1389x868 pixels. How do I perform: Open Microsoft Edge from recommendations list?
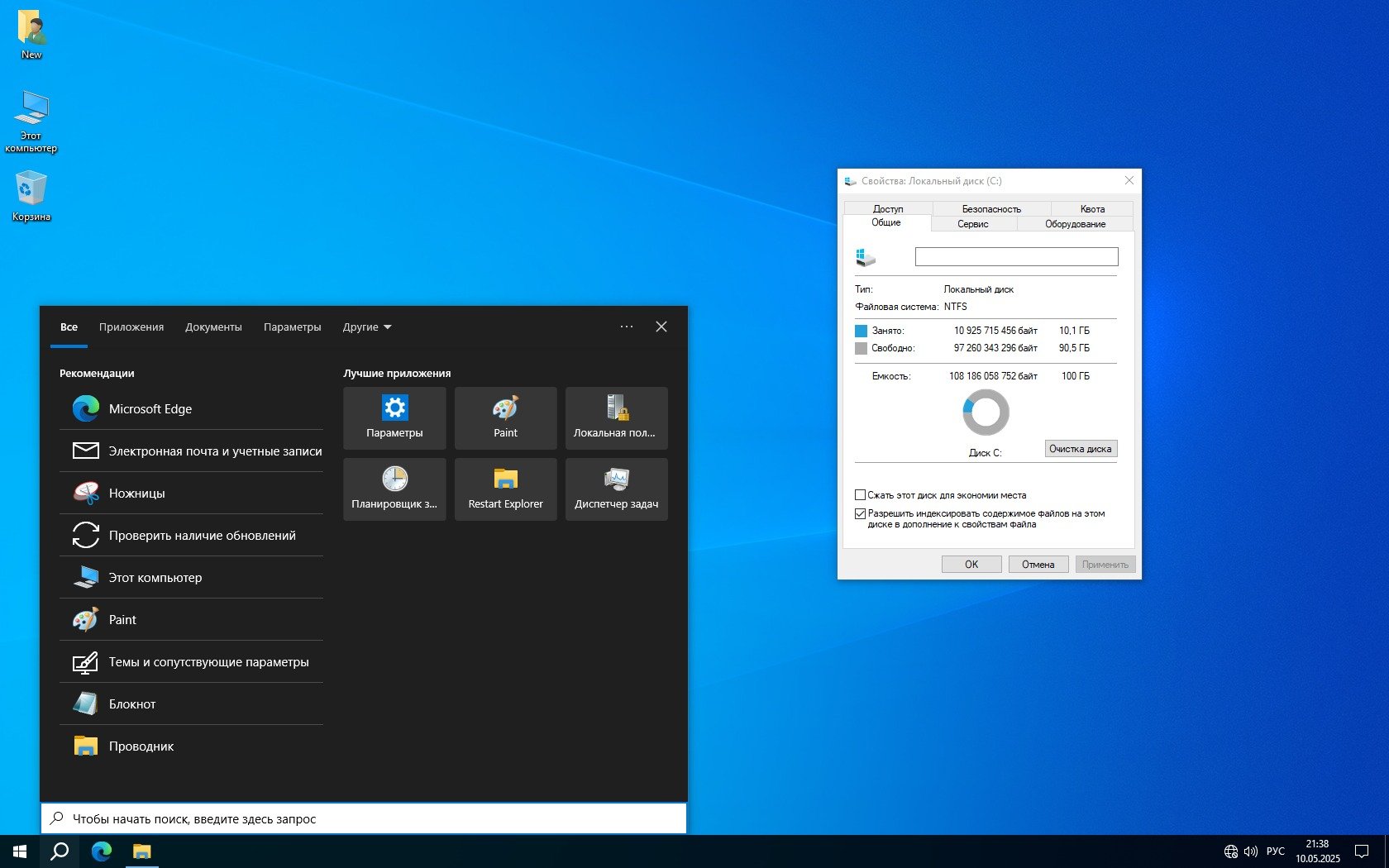150,409
